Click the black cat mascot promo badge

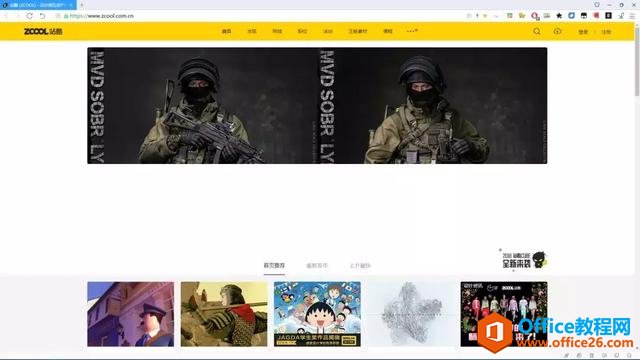point(524,260)
